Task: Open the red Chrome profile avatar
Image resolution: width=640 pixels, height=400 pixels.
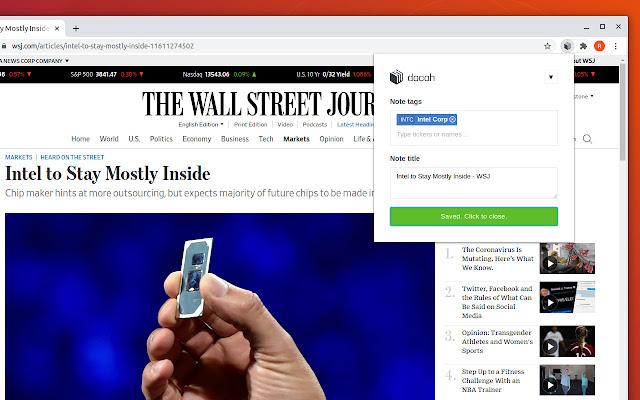Action: (599, 46)
